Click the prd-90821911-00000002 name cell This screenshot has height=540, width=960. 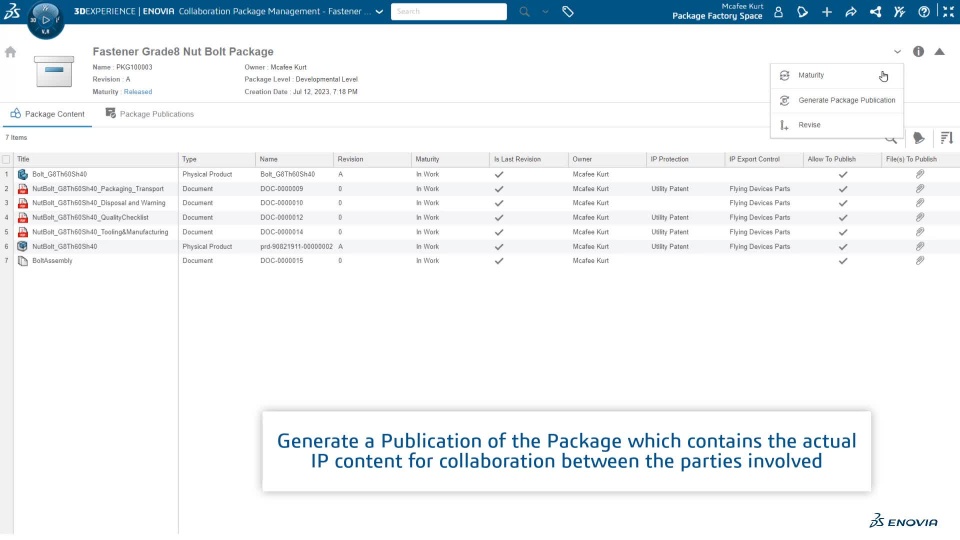pos(296,247)
